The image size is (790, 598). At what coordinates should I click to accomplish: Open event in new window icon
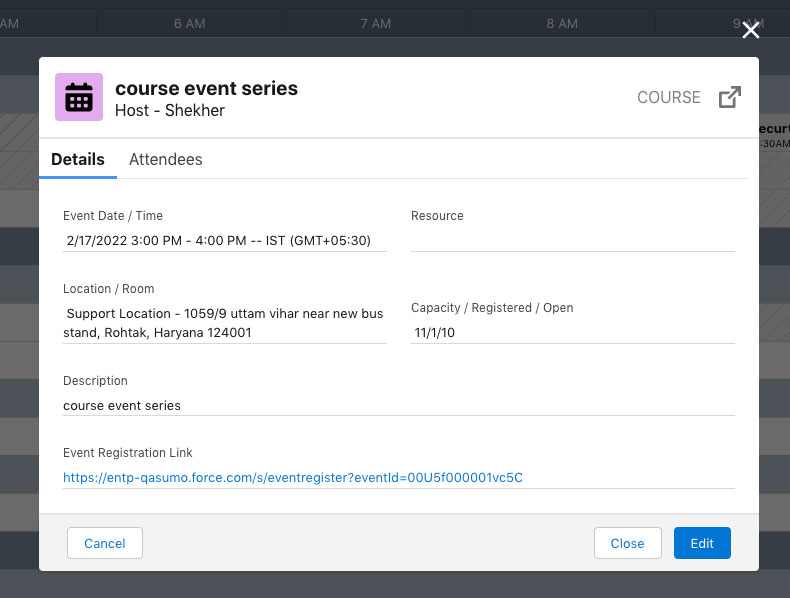coord(730,97)
